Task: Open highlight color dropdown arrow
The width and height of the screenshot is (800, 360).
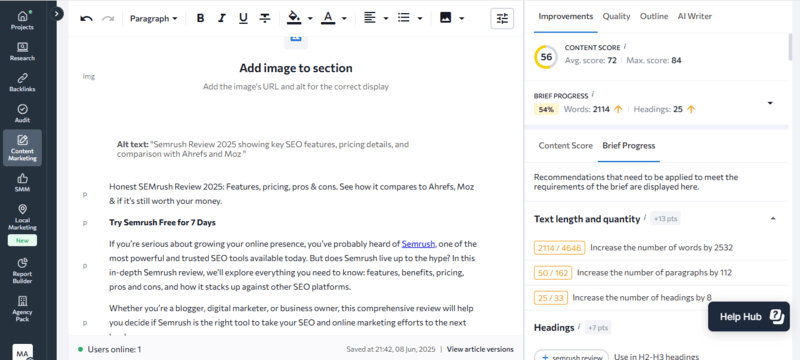Action: point(310,18)
